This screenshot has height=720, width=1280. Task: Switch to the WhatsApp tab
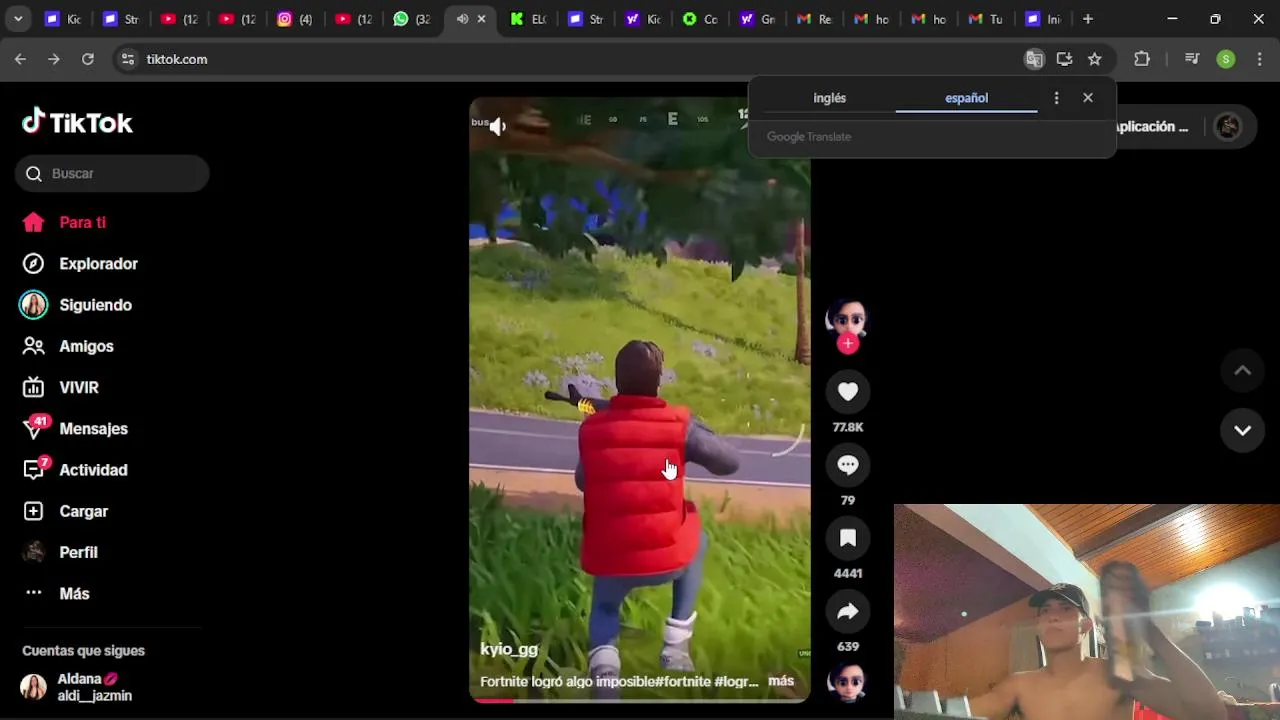411,19
